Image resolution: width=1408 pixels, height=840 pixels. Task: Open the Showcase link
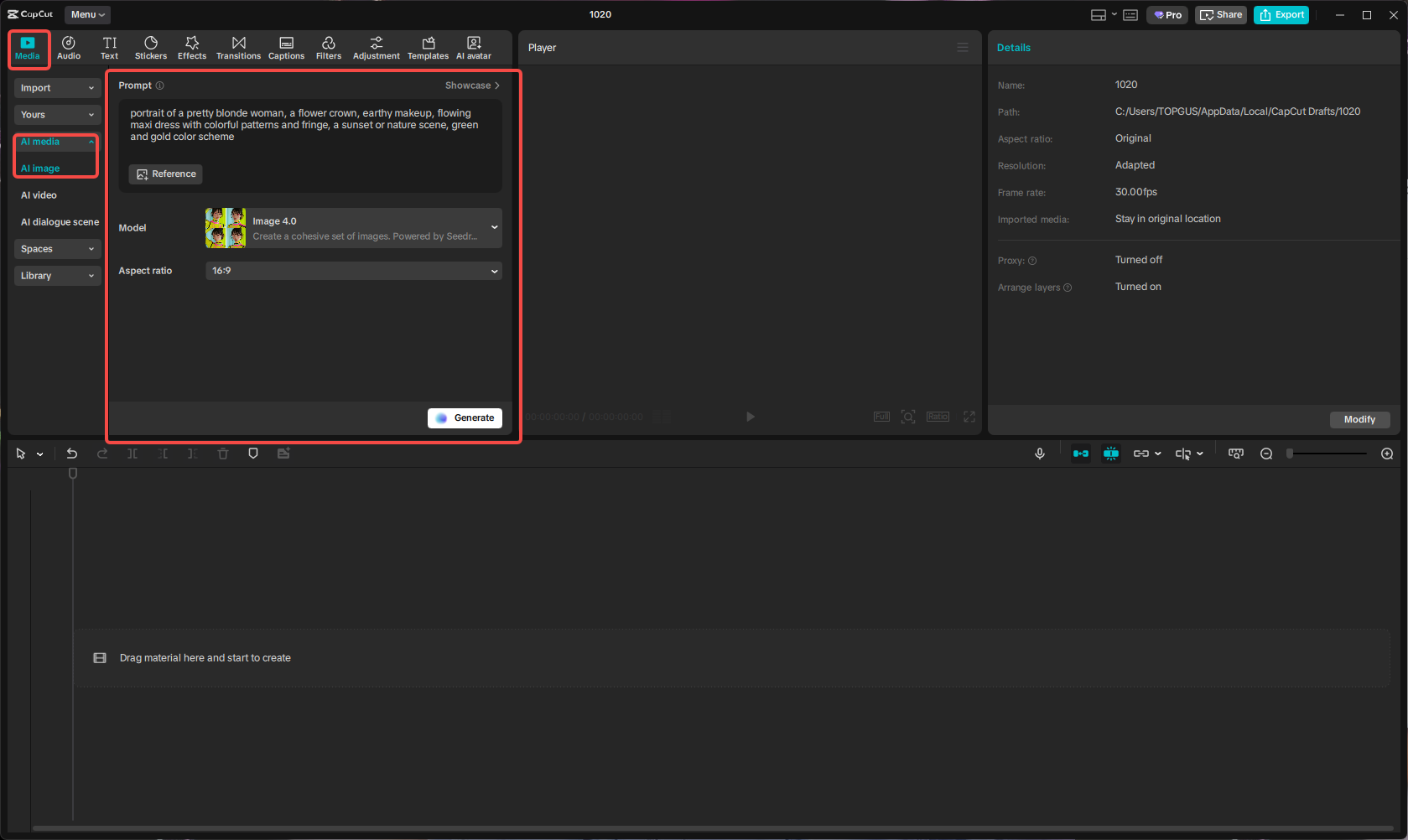[x=472, y=86]
